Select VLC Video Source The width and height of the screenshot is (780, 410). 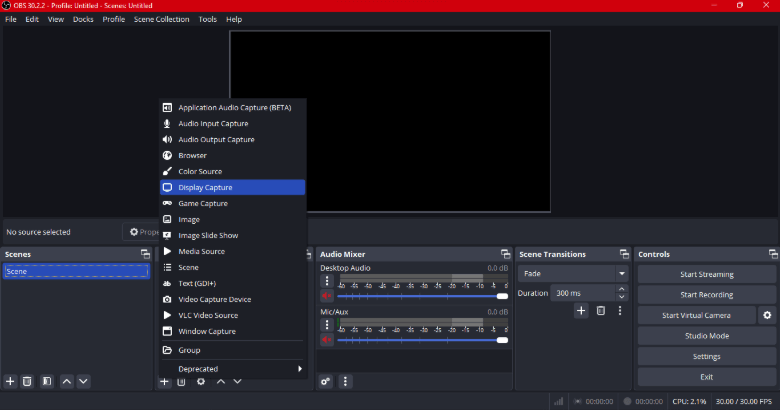[232, 315]
